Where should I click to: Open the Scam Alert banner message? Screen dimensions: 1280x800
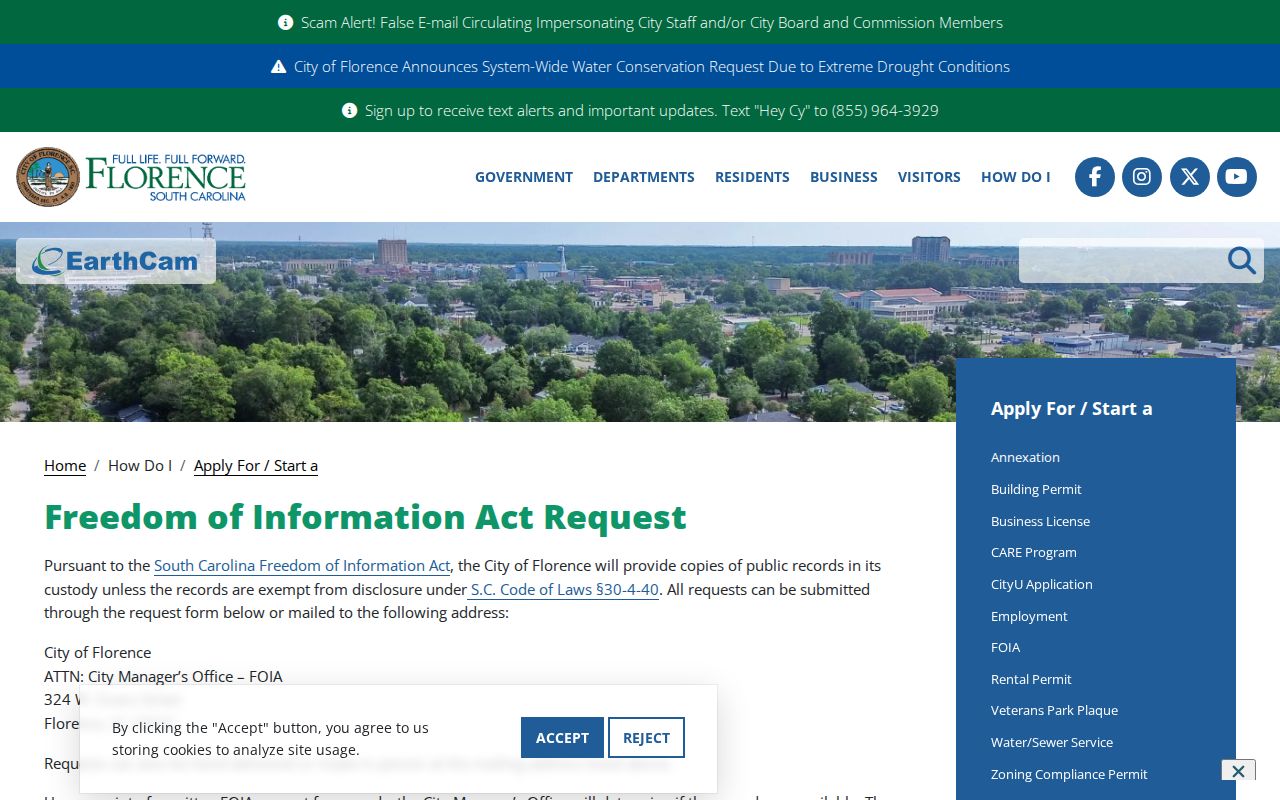[x=652, y=22]
